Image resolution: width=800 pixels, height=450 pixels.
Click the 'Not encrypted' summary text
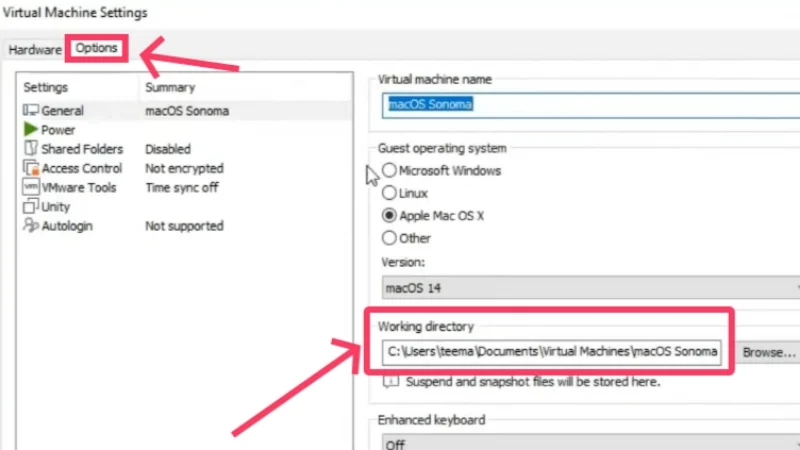(184, 168)
